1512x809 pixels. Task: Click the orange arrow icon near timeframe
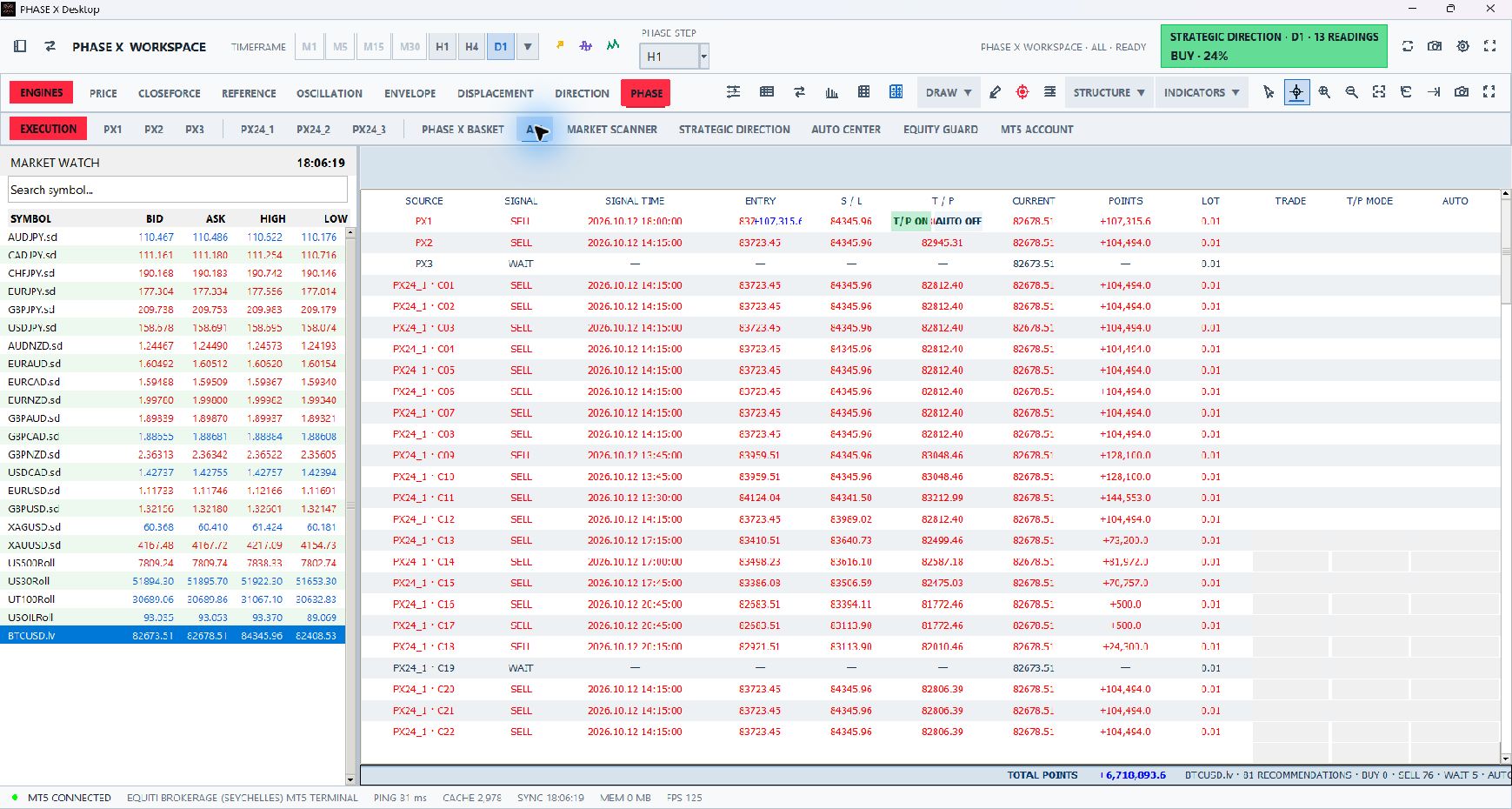[560, 45]
